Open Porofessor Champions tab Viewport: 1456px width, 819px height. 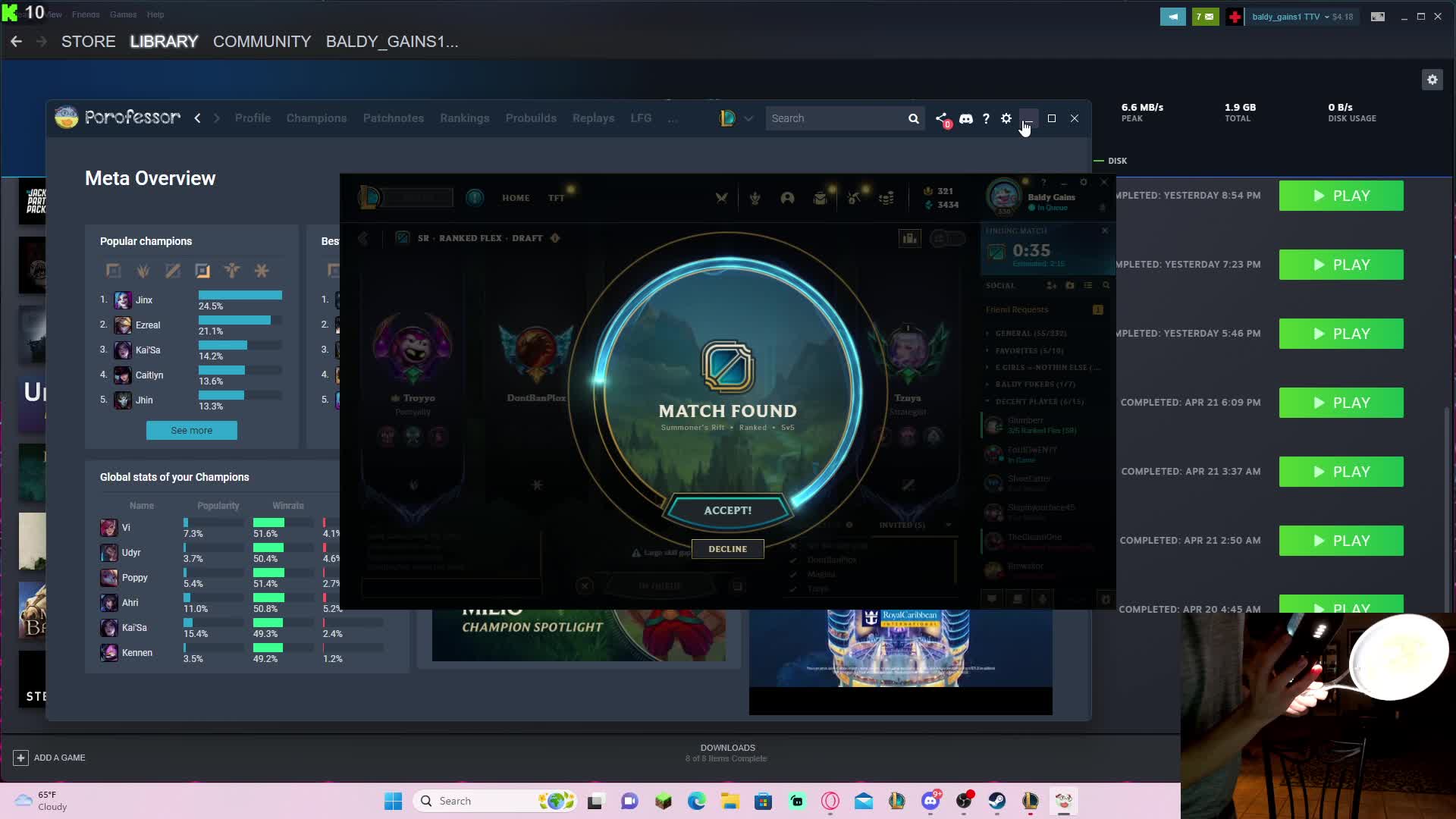pyautogui.click(x=316, y=118)
